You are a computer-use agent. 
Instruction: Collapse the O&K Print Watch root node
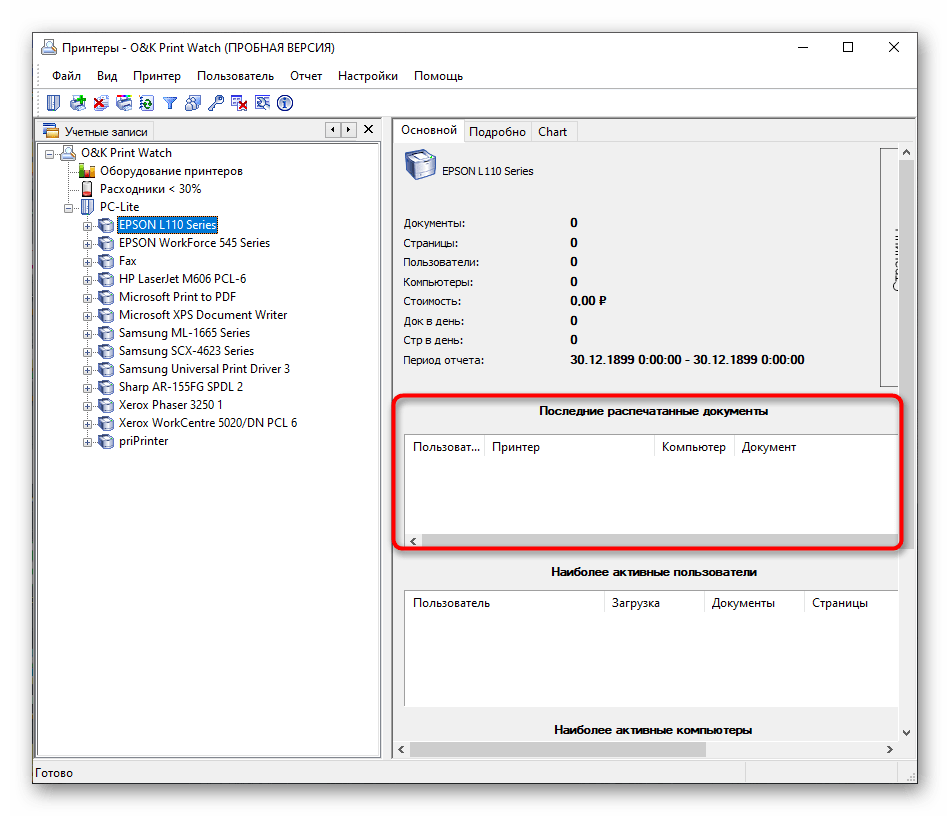(x=50, y=154)
